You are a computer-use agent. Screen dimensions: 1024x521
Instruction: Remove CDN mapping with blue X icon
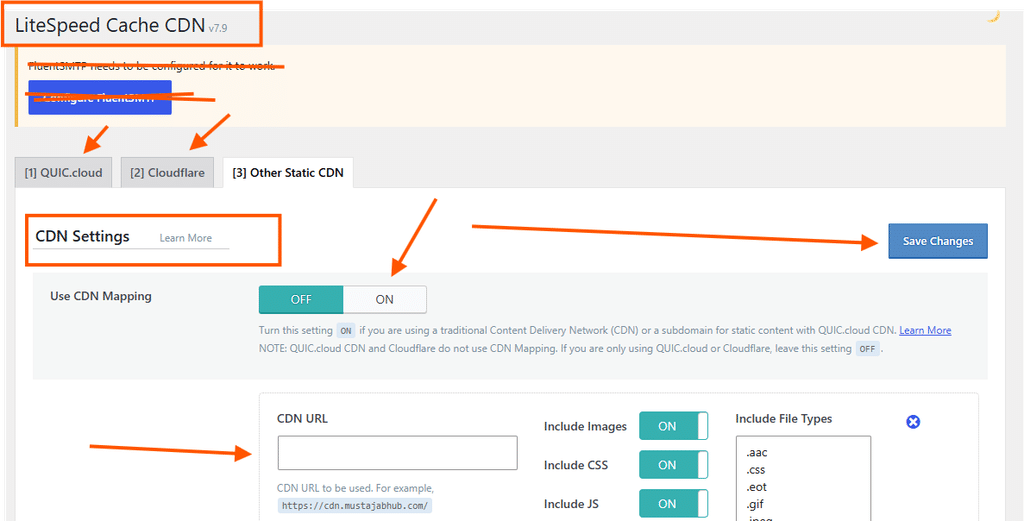(913, 422)
